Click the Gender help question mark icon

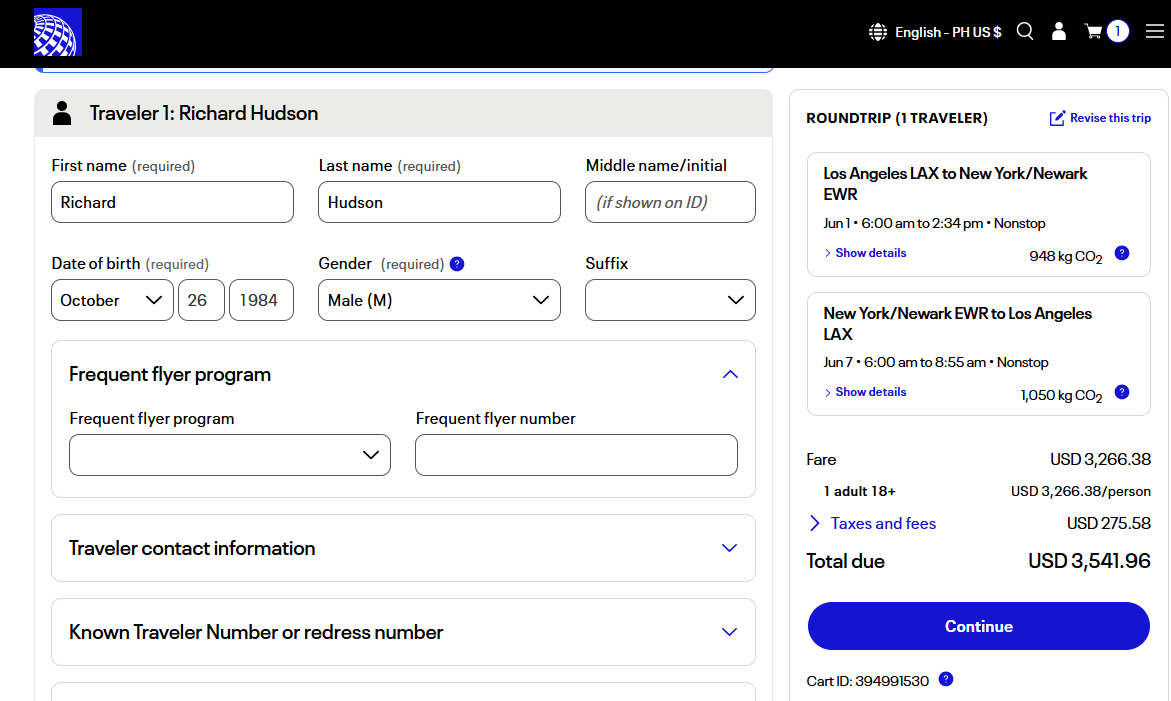click(457, 264)
